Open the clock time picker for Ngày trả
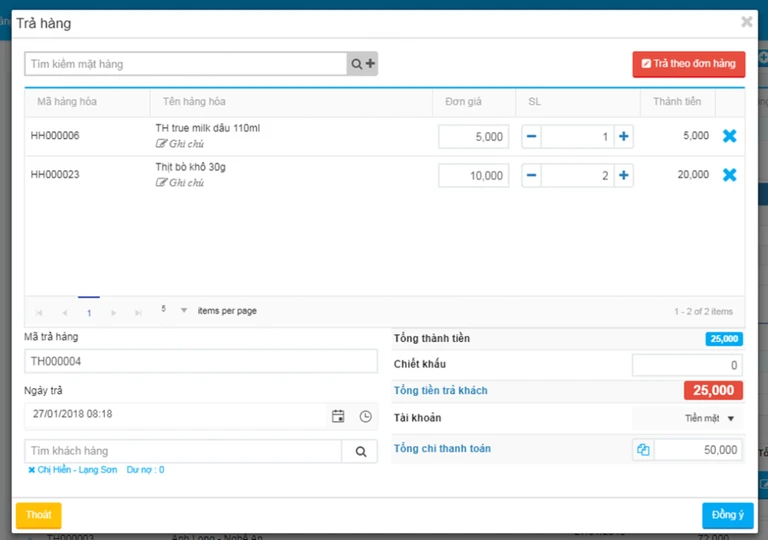Viewport: 768px width, 540px height. point(365,417)
